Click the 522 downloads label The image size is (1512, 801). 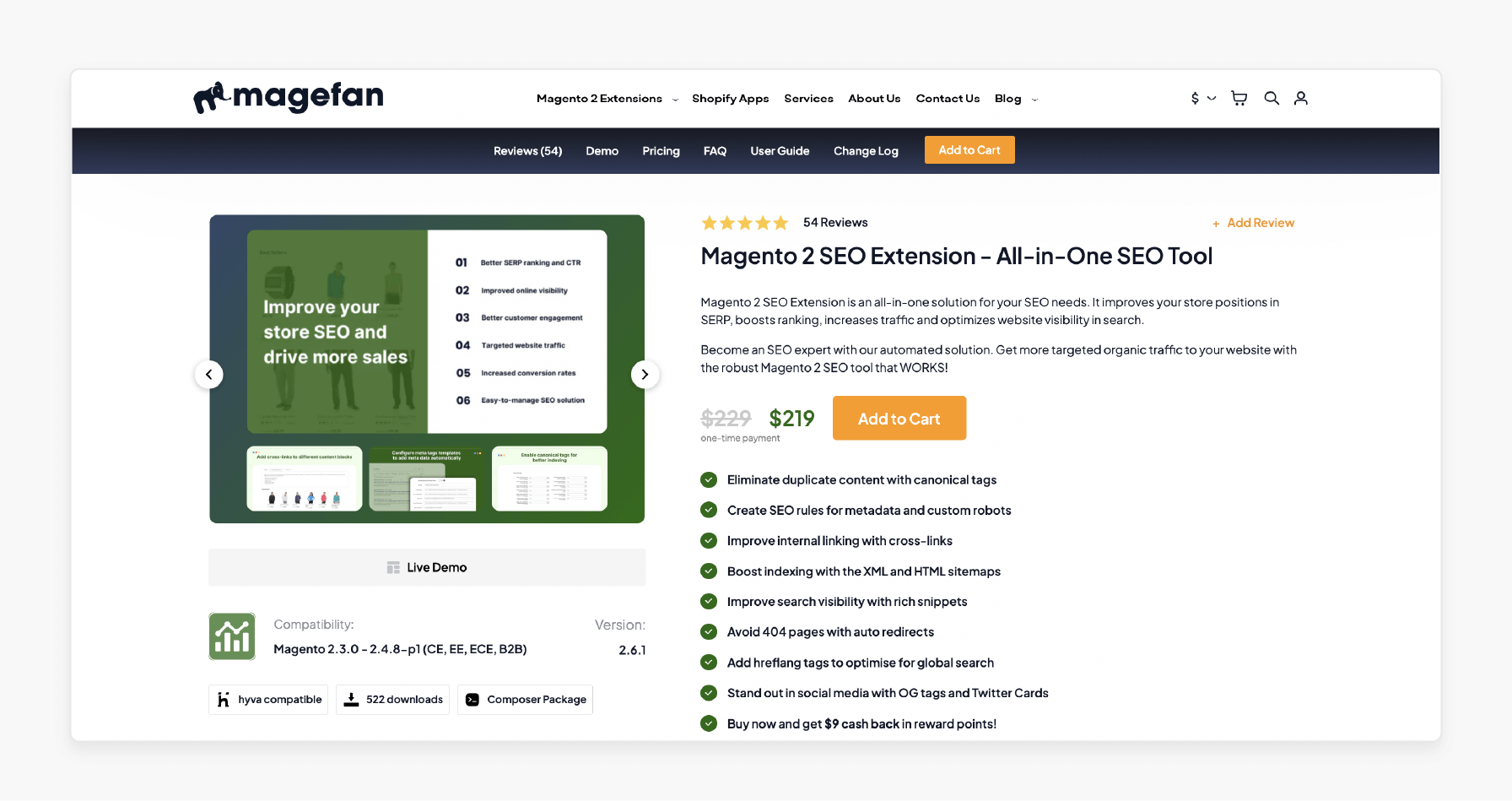404,700
